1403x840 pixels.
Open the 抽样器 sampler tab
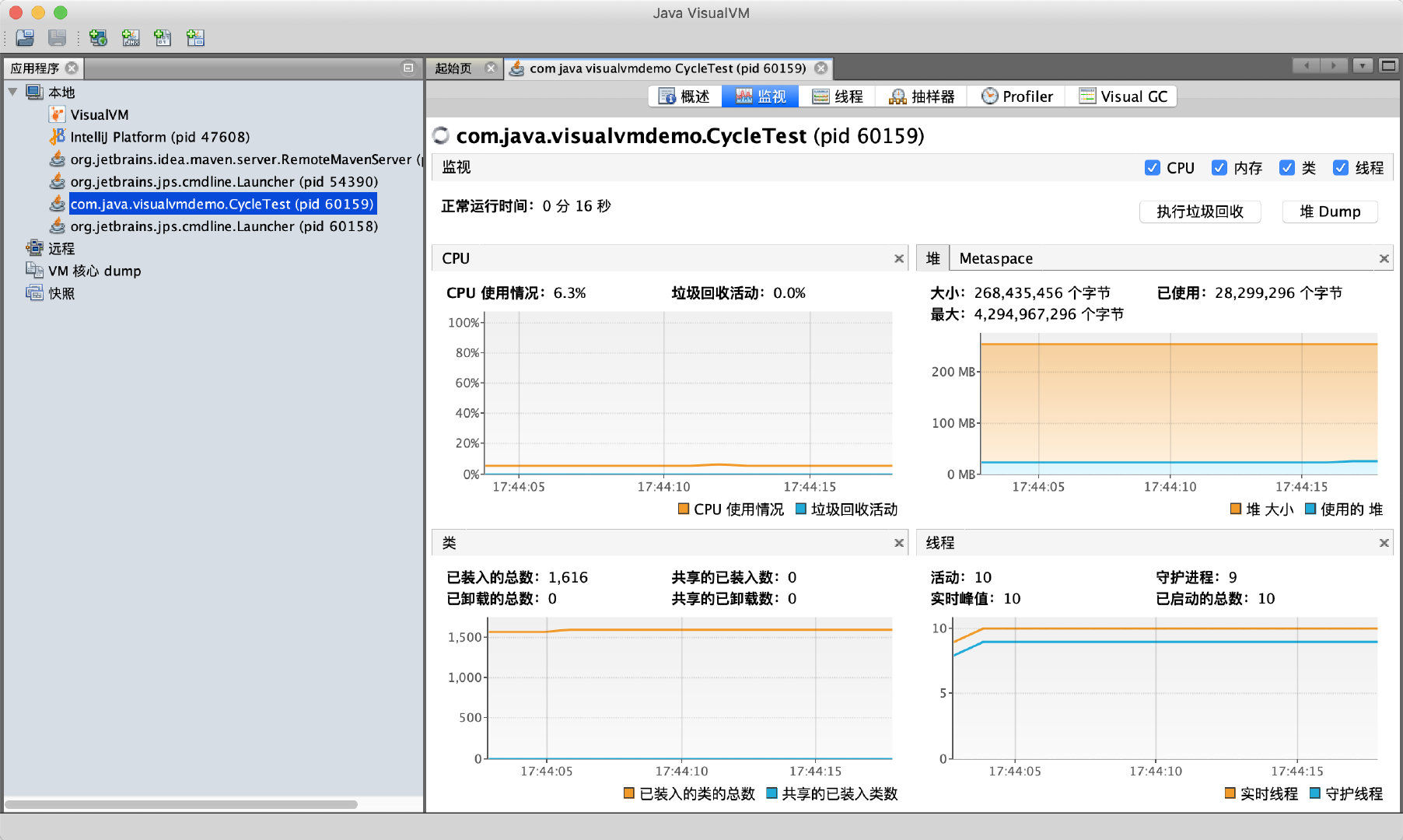click(922, 96)
